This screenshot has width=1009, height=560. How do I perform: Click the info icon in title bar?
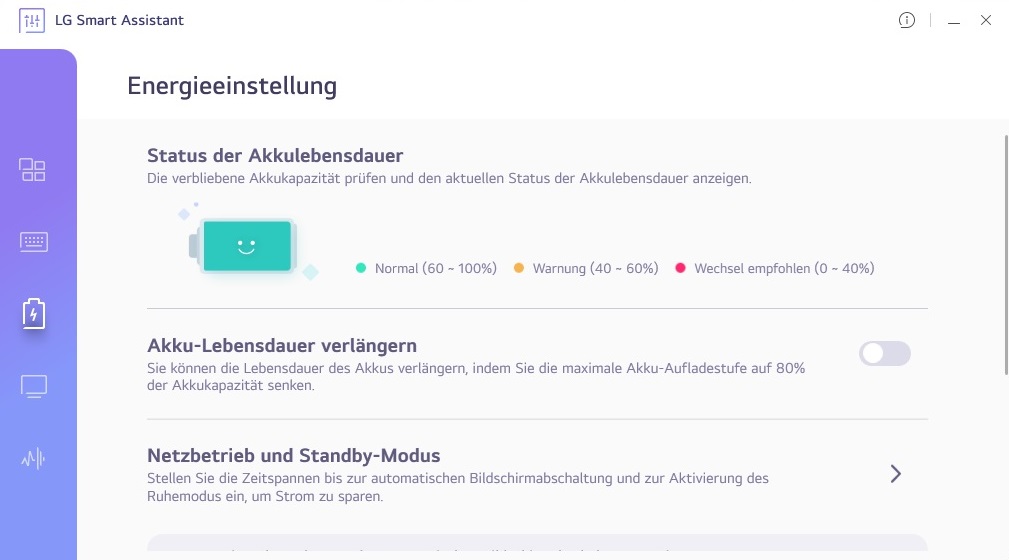(x=907, y=20)
